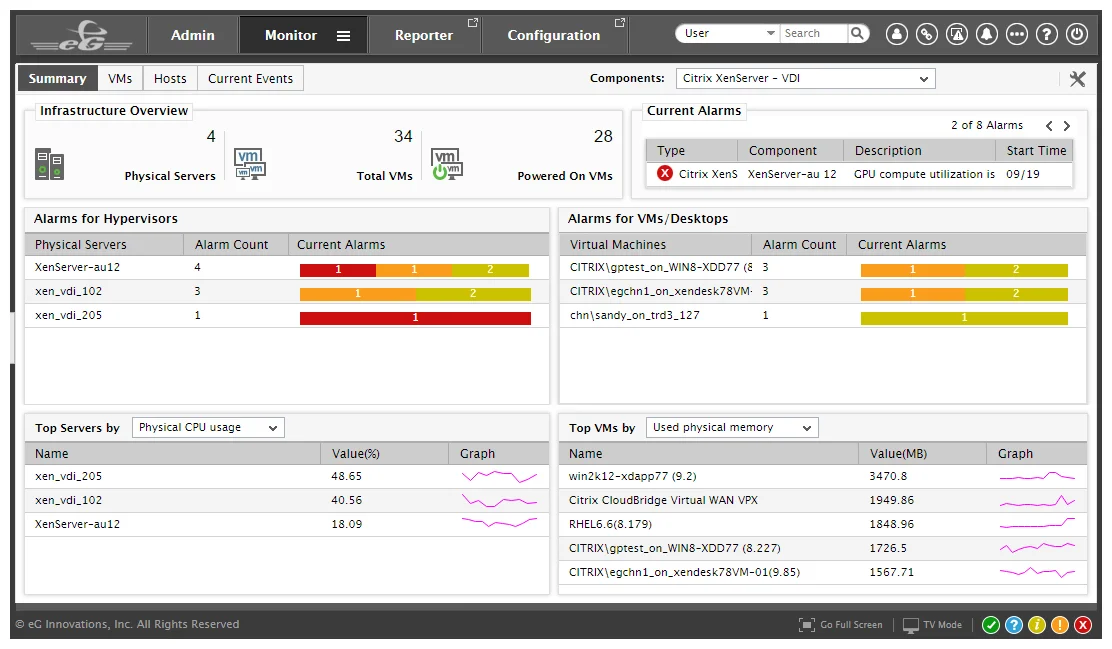The width and height of the screenshot is (1112, 649).
Task: Click the Total VMs icon
Action: (250, 164)
